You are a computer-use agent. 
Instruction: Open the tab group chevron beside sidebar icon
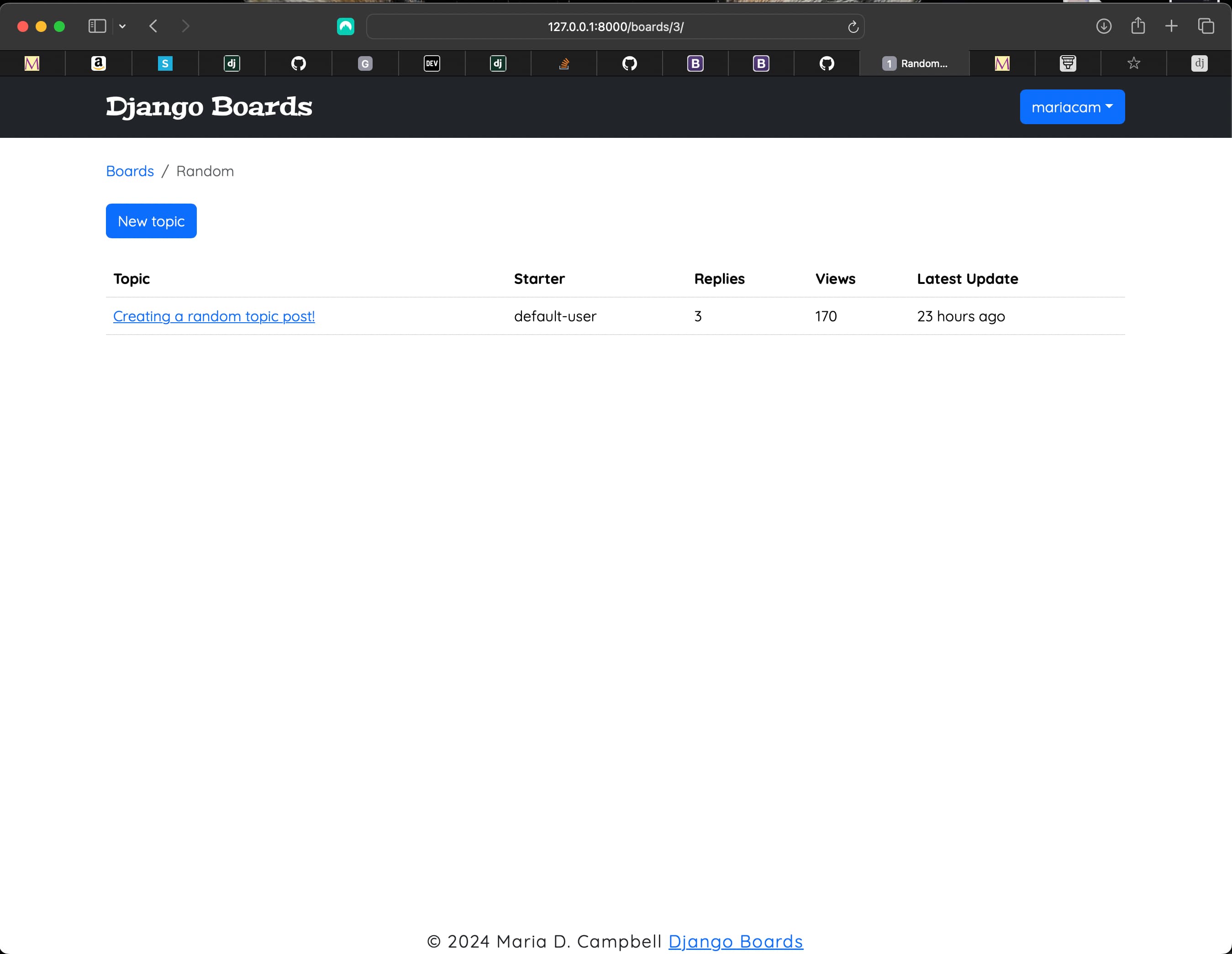(122, 26)
